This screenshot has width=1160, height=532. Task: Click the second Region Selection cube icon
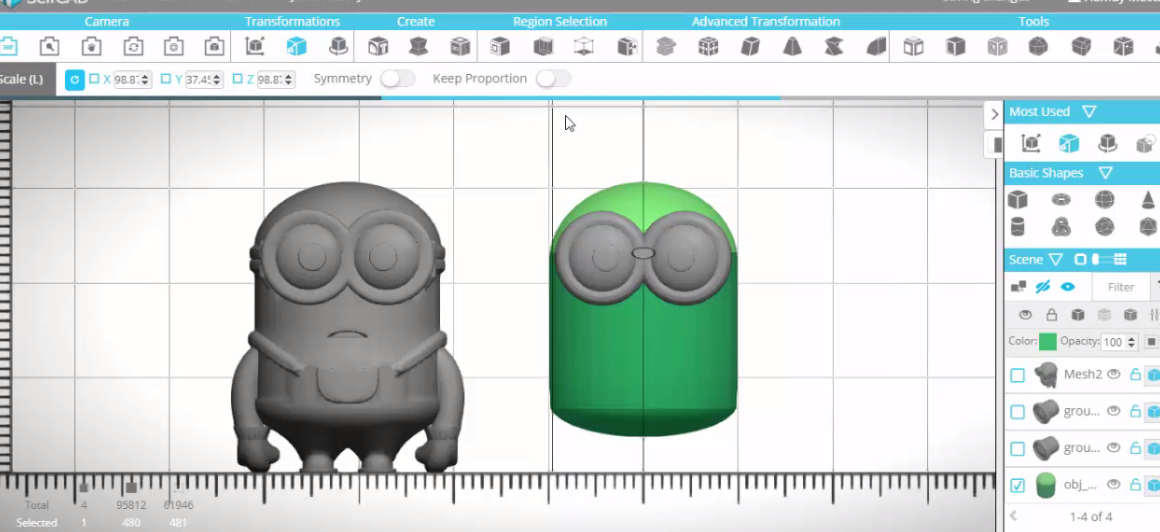[x=543, y=47]
